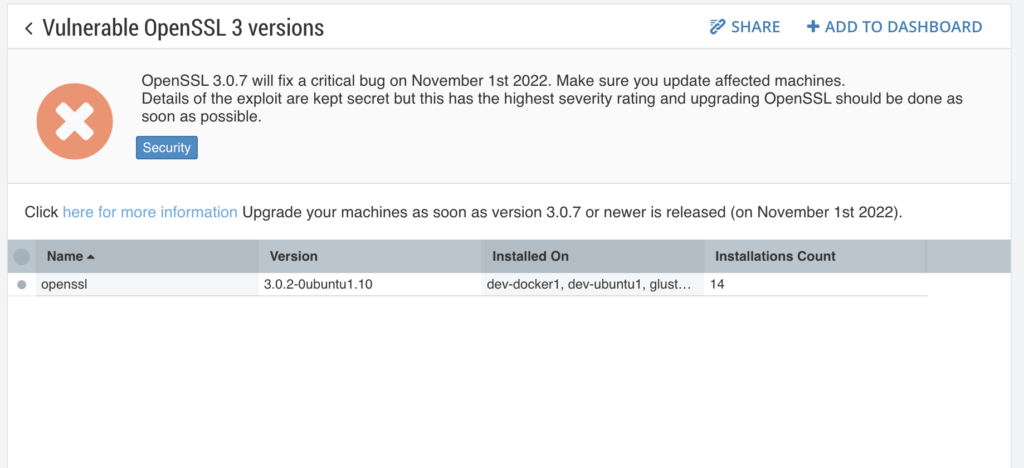1024x468 pixels.
Task: Click the share link icon
Action: (x=717, y=27)
